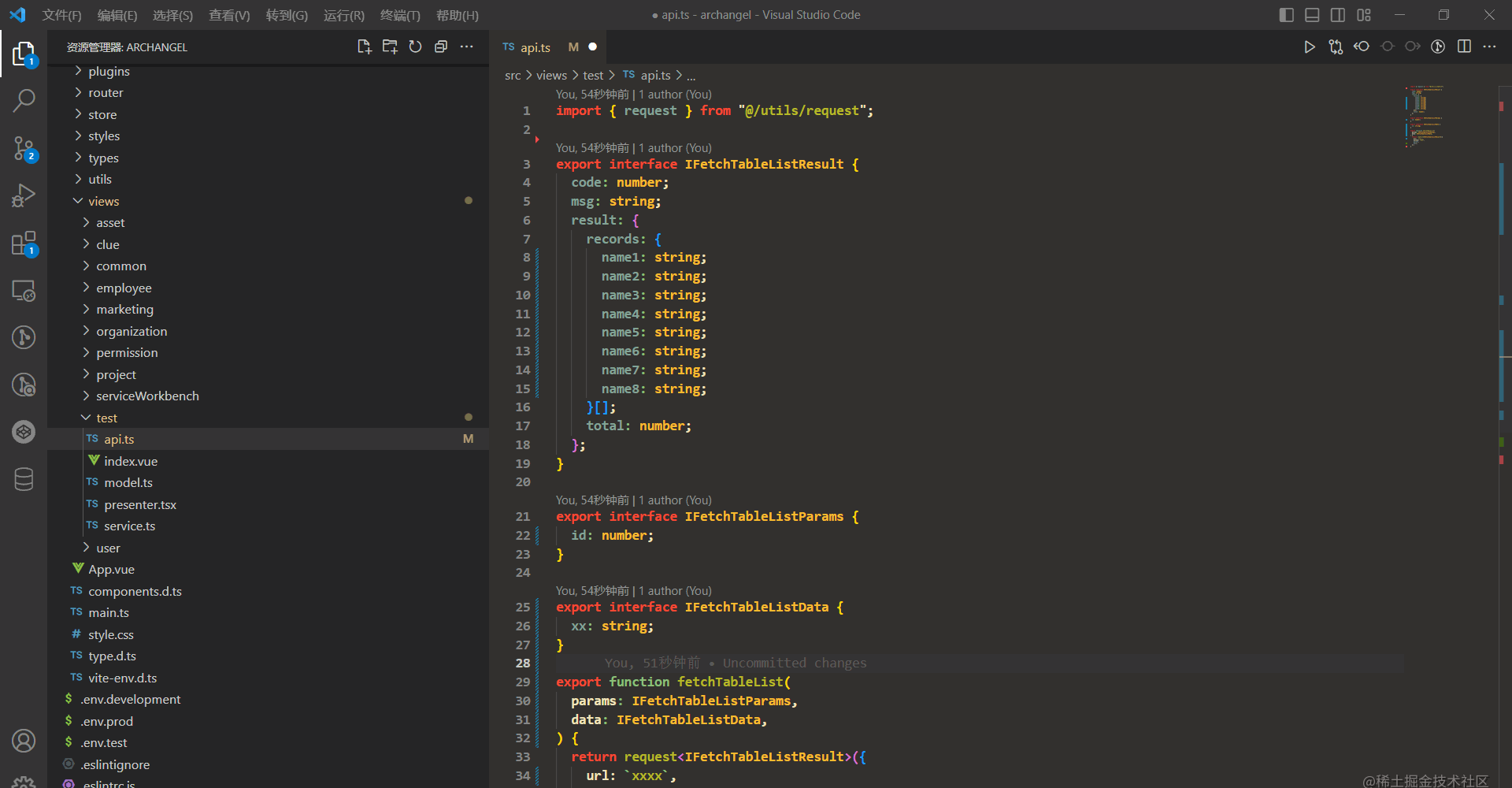Open the Run and Debug view

[24, 195]
